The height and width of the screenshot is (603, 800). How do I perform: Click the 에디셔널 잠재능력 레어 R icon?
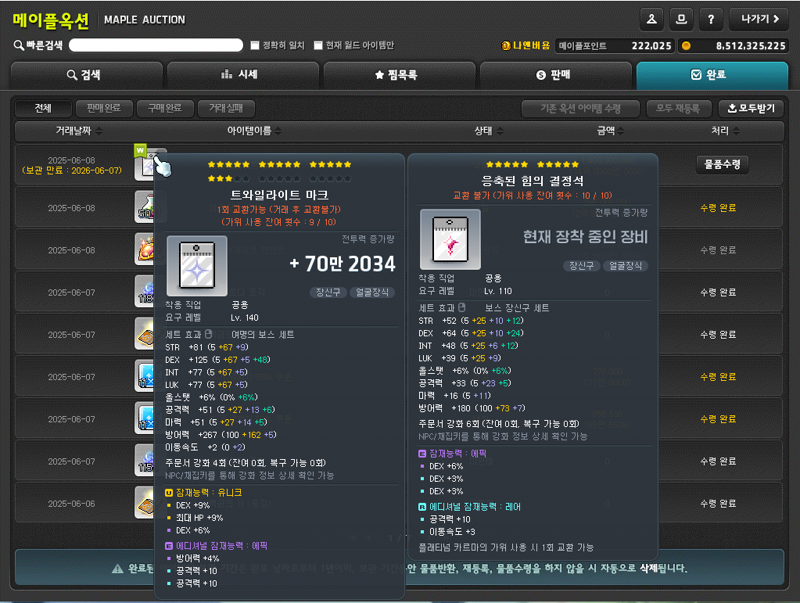[422, 507]
